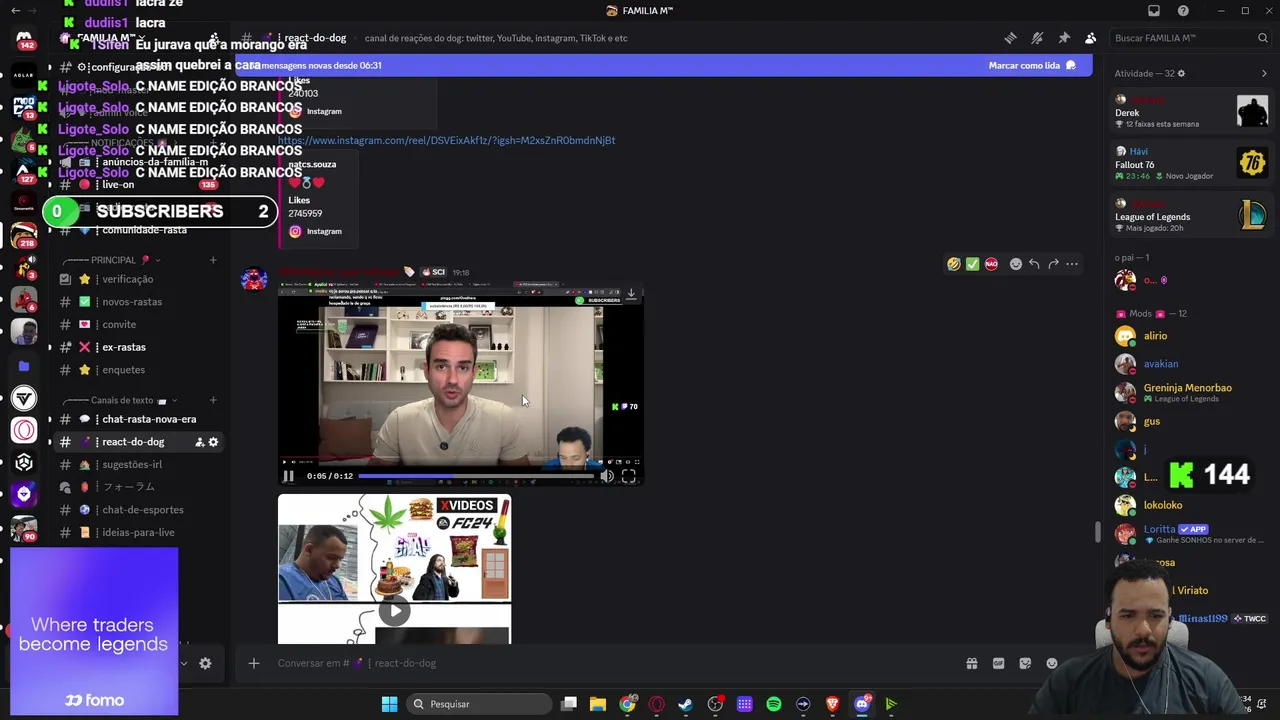This screenshot has height=720, width=1280.
Task: Open the フォーラム forum channel
Action: point(138,487)
